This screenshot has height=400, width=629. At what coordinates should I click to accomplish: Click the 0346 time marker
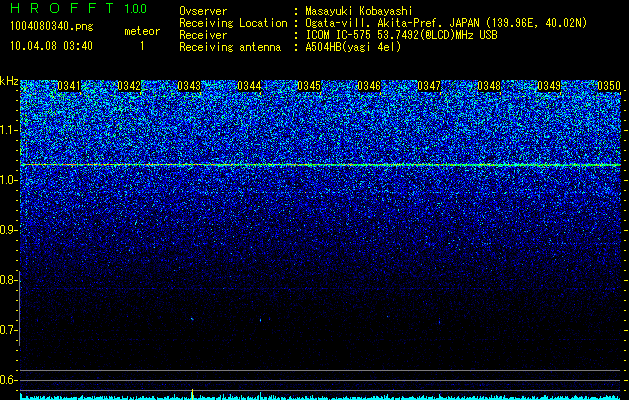click(369, 86)
